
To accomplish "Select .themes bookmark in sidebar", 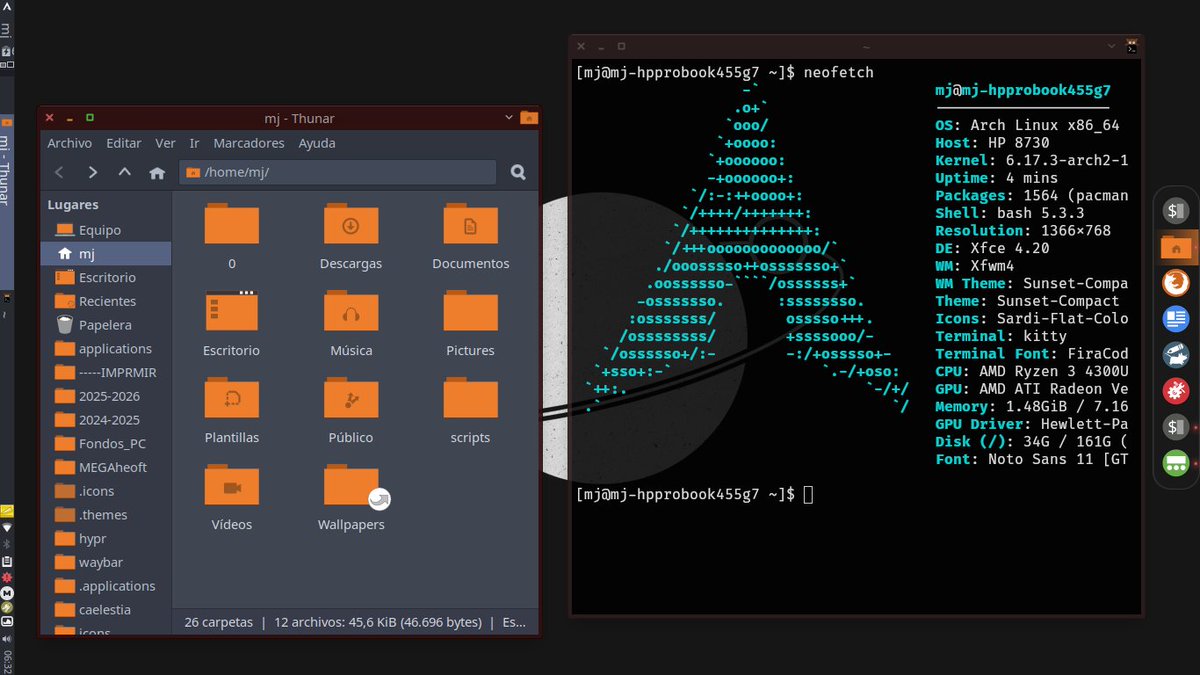I will coord(106,515).
